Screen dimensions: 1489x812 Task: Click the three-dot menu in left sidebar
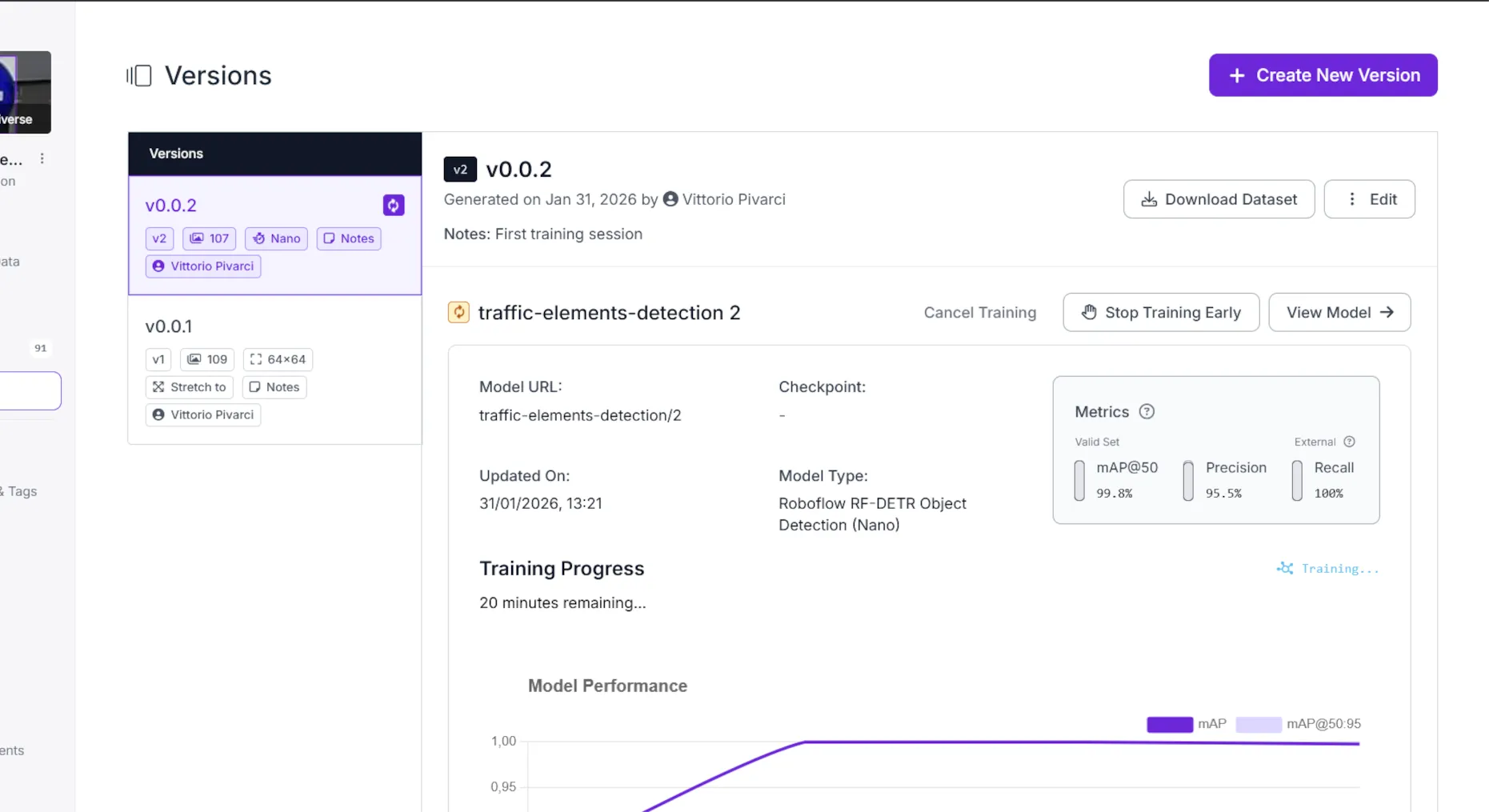42,158
